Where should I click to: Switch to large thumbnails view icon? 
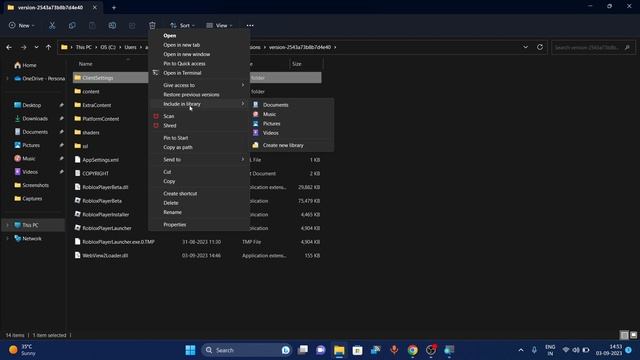633,335
